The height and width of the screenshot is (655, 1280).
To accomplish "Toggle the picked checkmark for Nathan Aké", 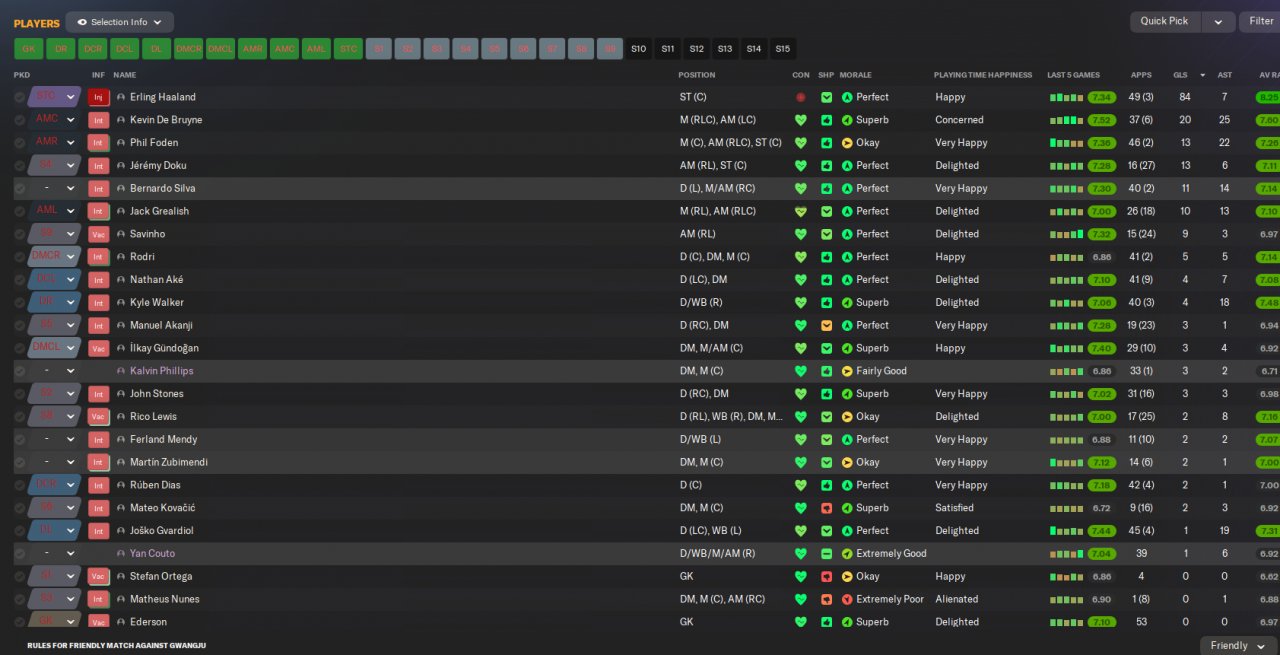I will (x=19, y=279).
